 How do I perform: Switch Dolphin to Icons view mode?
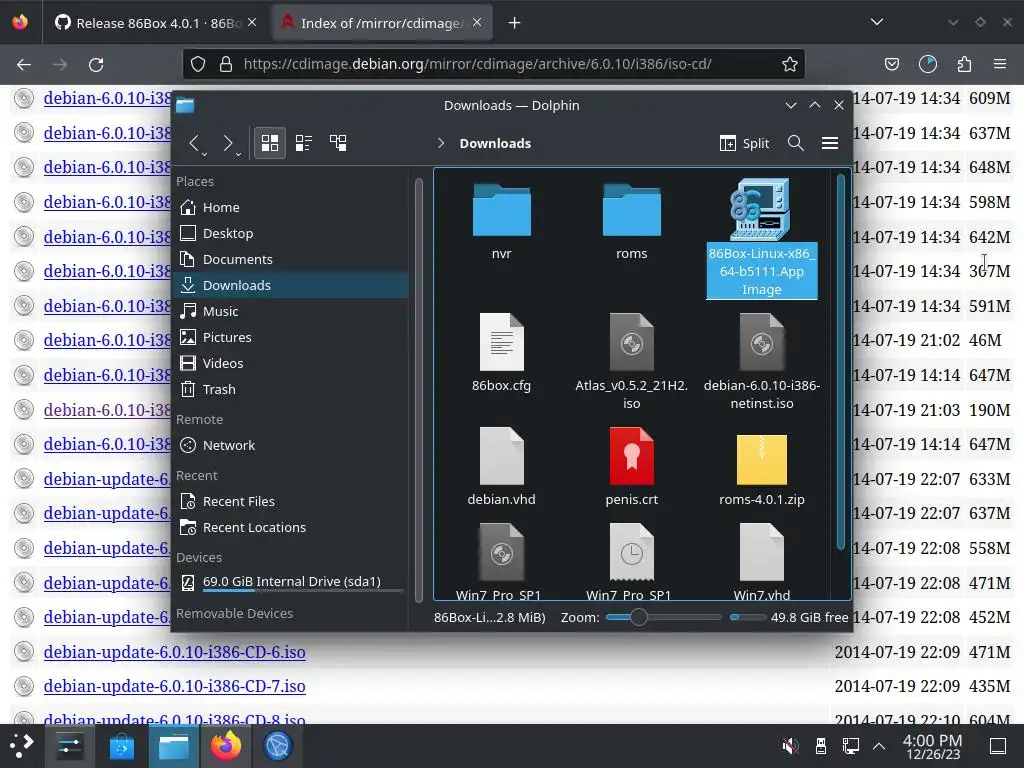click(270, 143)
